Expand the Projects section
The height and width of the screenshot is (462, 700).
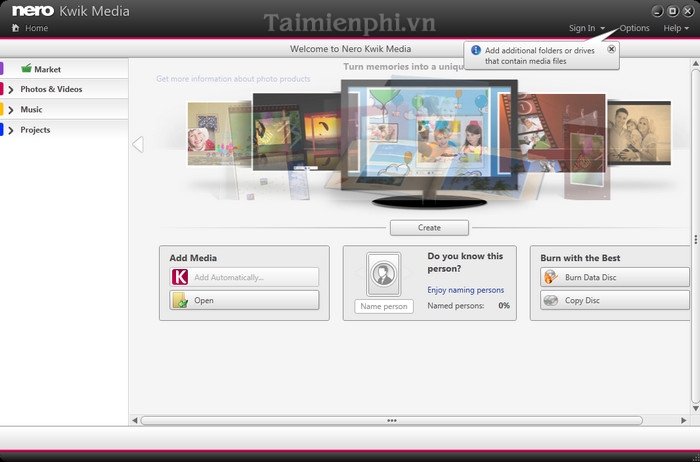tap(11, 130)
